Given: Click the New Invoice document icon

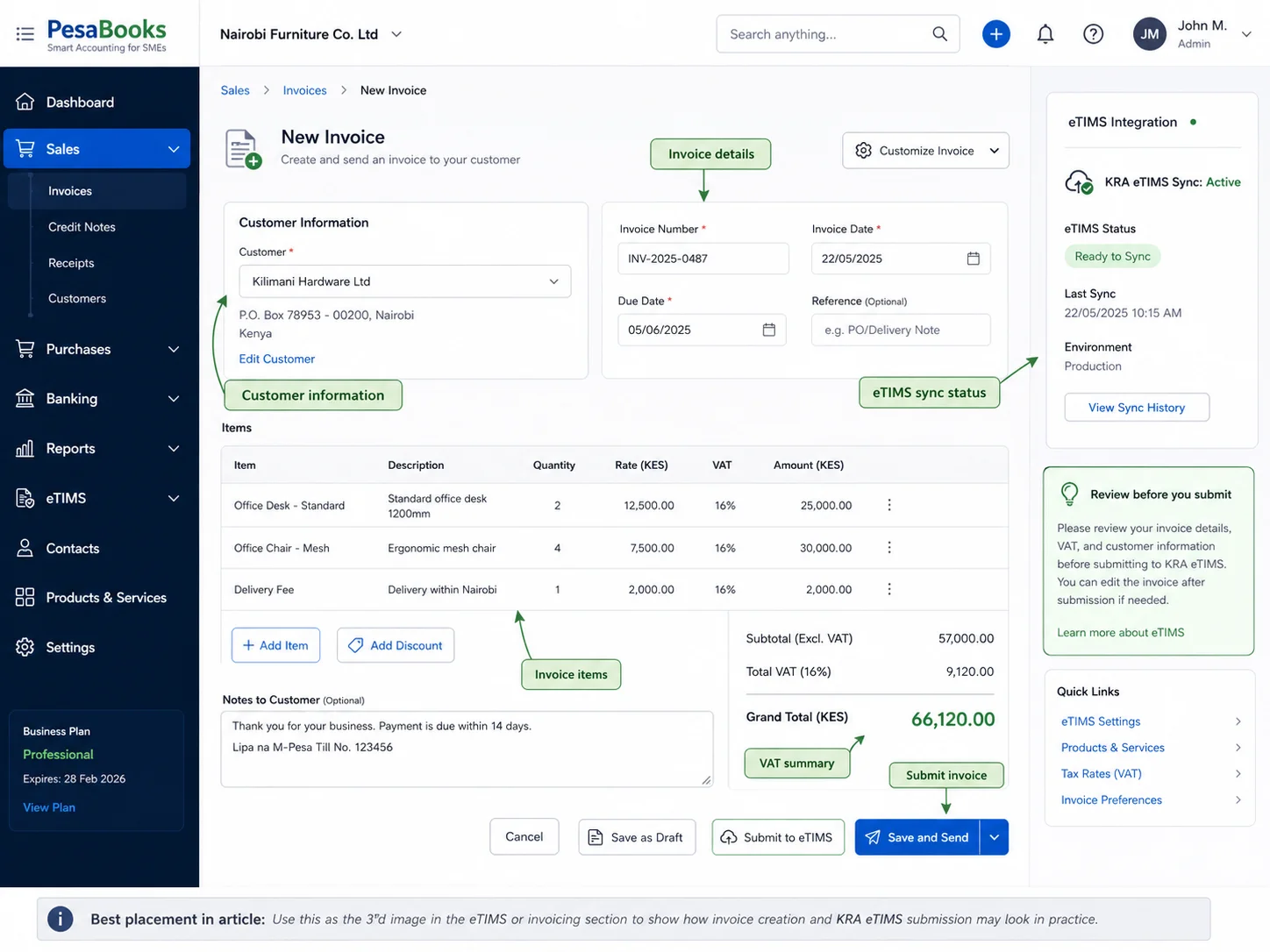Looking at the screenshot, I should 243,149.
